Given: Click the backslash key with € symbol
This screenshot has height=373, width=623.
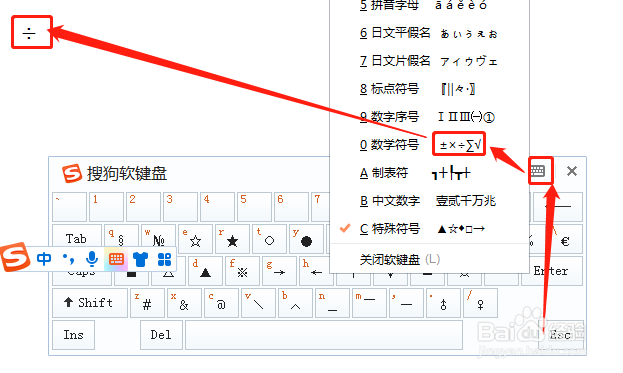Looking at the screenshot, I should [x=565, y=239].
